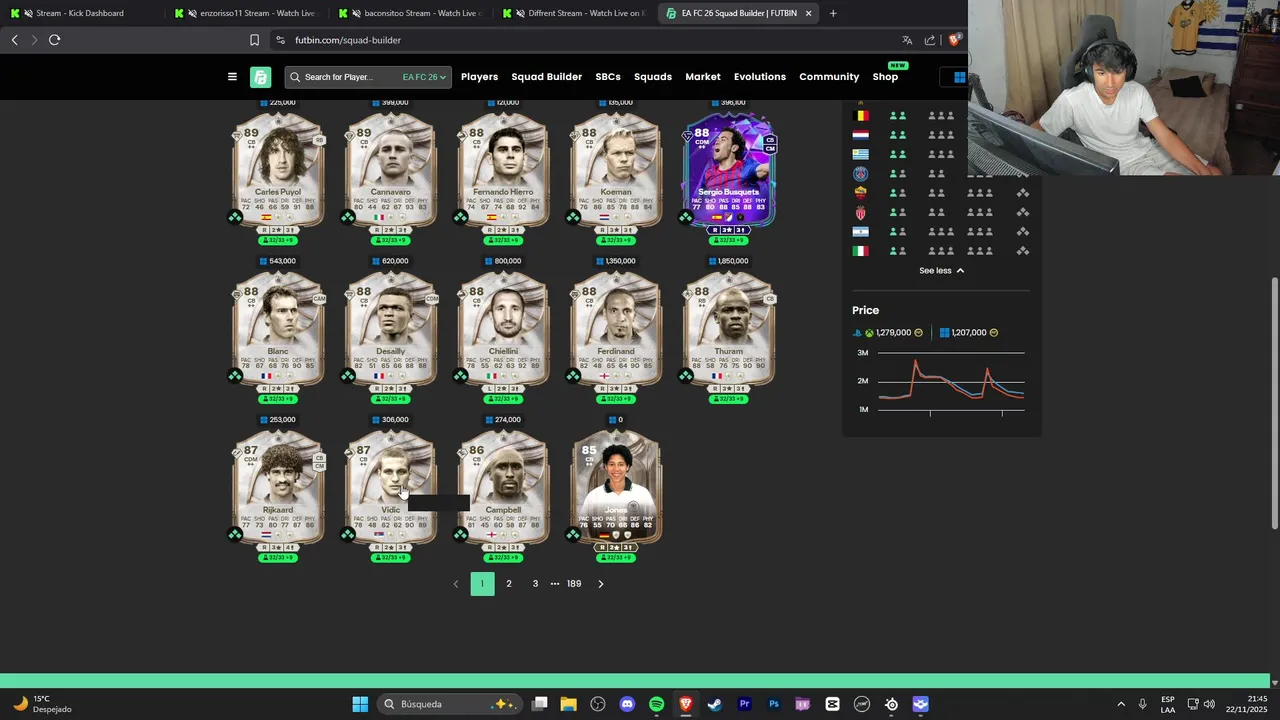
Task: Click the chemistry icon beside Cannavaro
Action: click(348, 217)
